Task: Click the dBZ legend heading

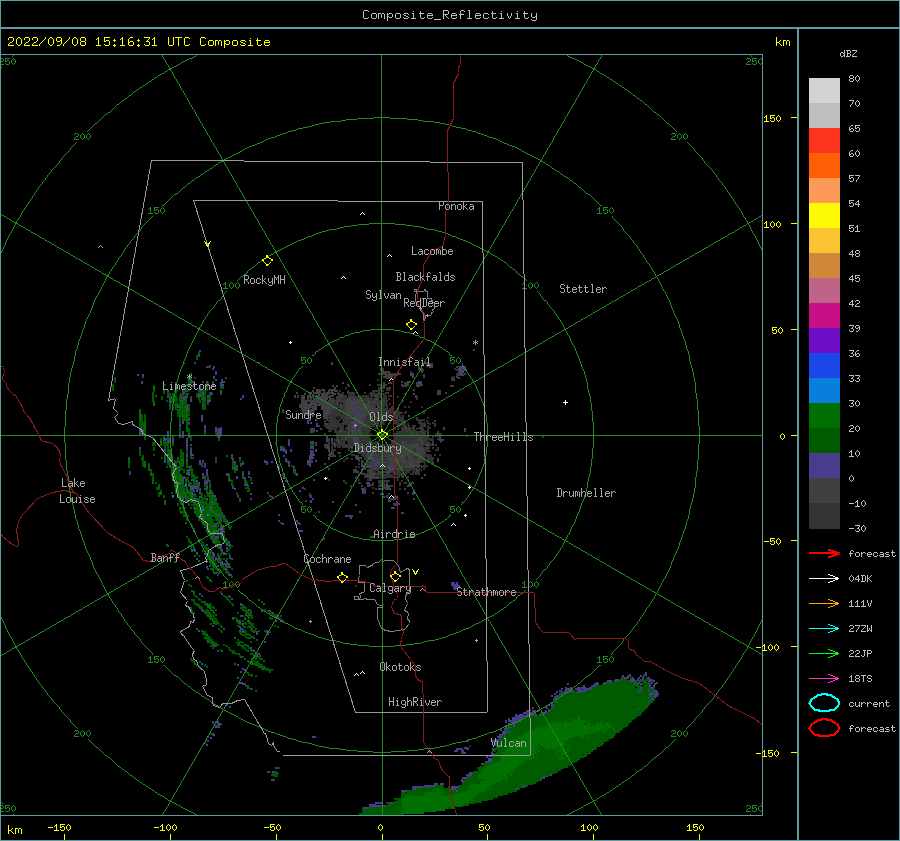Action: [848, 53]
